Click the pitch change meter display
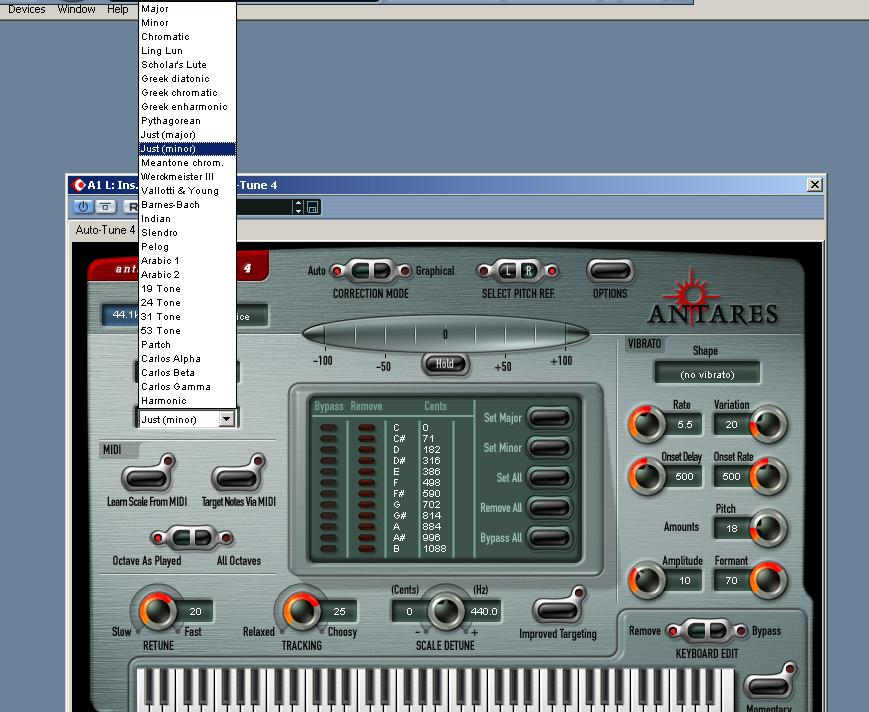The width and height of the screenshot is (869, 712). click(445, 335)
